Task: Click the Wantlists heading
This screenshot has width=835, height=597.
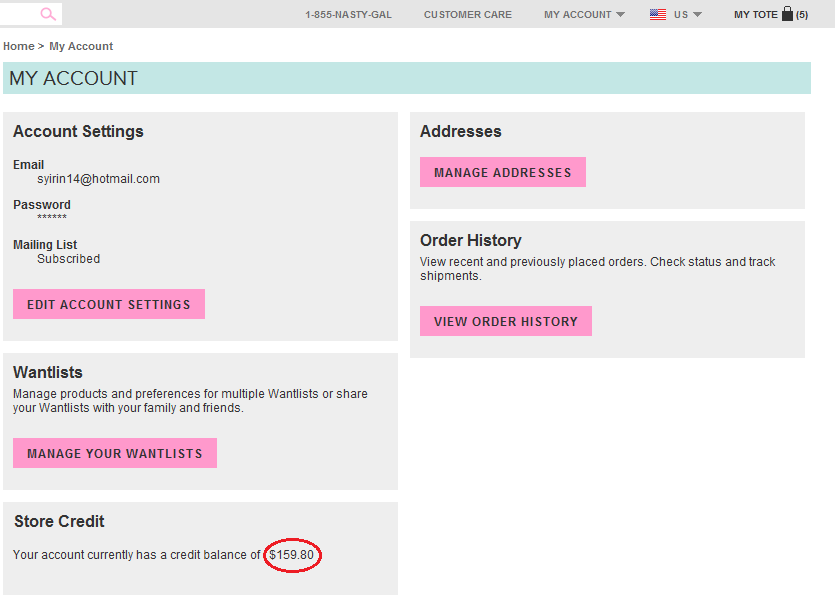Action: (47, 372)
